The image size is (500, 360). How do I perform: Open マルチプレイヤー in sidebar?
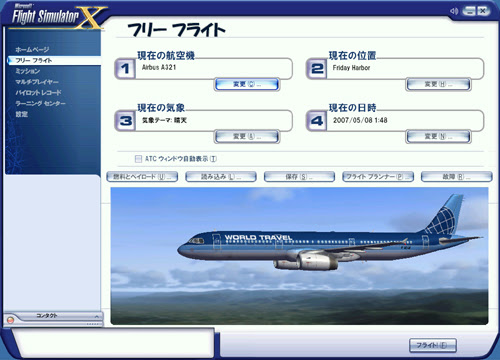coord(37,82)
